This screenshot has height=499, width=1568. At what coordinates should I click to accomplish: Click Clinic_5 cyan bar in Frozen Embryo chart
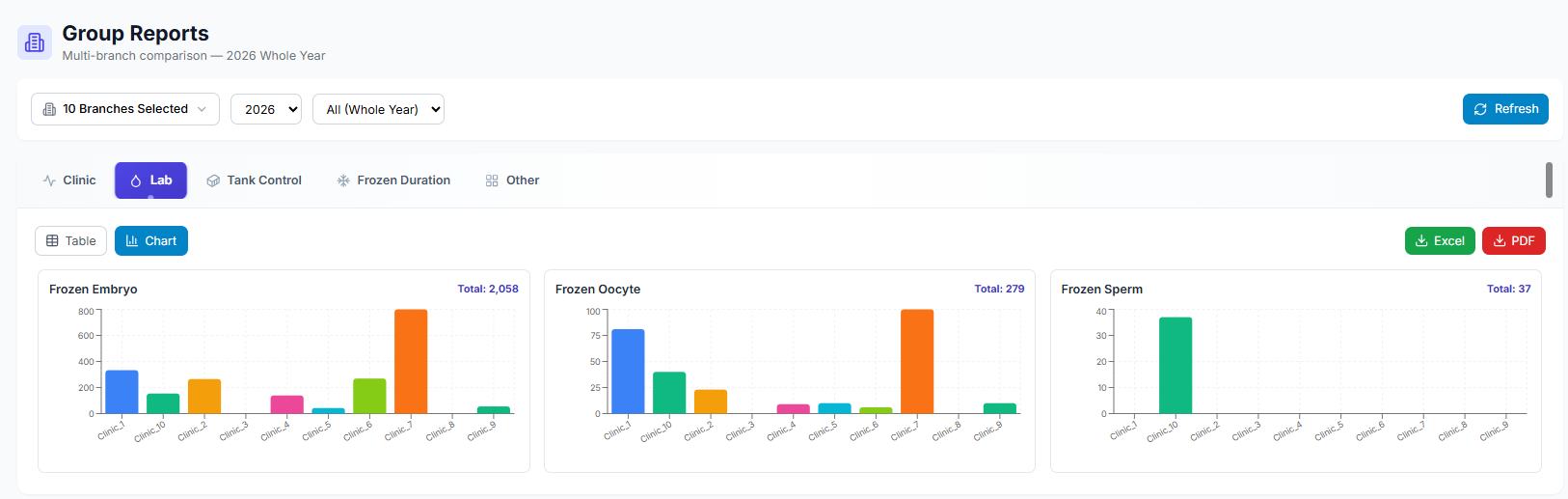(x=328, y=411)
